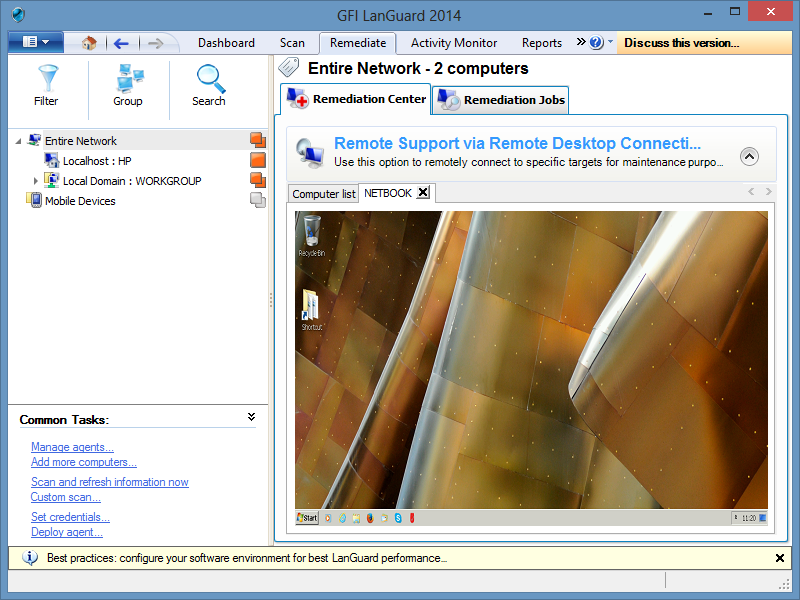Click the Remote Desktop computer icon
800x600 pixels.
tap(310, 154)
